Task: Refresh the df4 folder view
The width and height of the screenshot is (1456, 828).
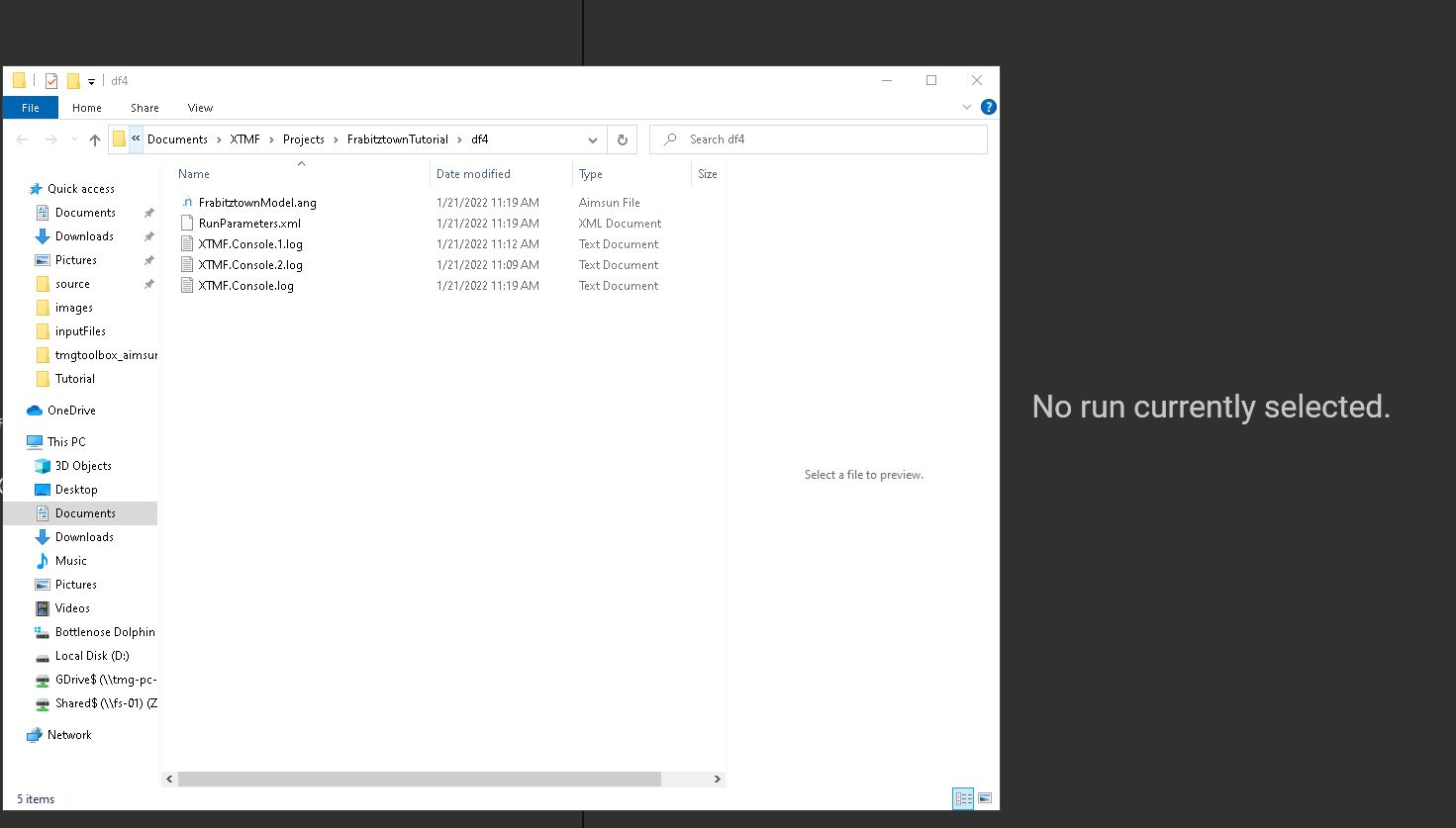Action: pyautogui.click(x=622, y=139)
